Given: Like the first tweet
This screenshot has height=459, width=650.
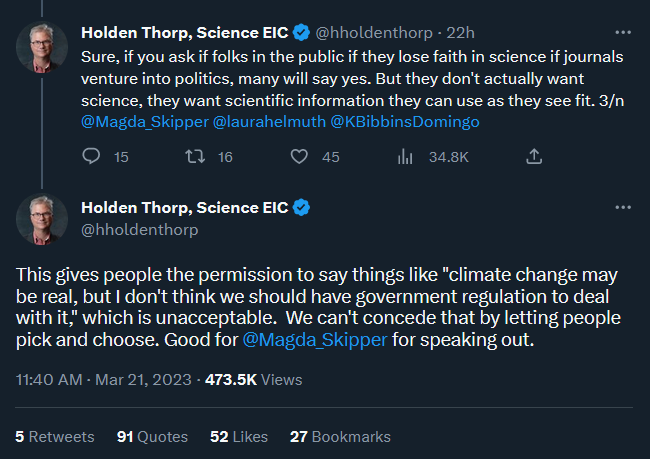Looking at the screenshot, I should tap(298, 157).
